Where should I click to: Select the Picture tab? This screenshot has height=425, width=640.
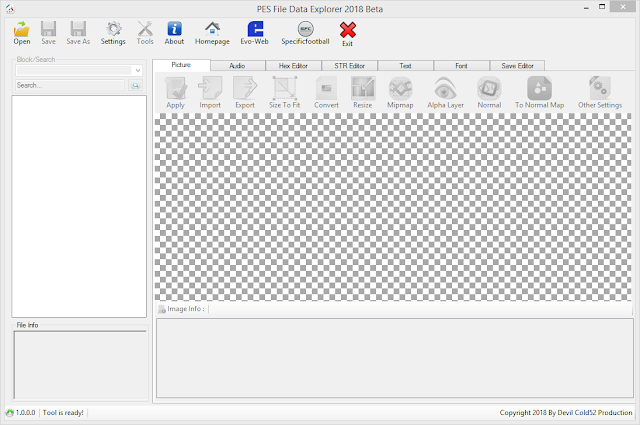(181, 65)
